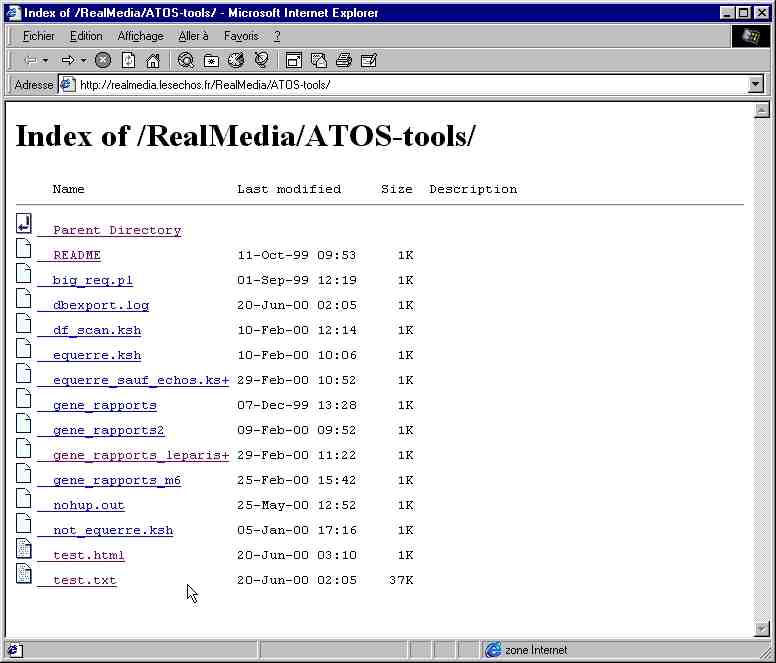Open the gene_rapports_leparis+ link
776x663 pixels.
141,455
